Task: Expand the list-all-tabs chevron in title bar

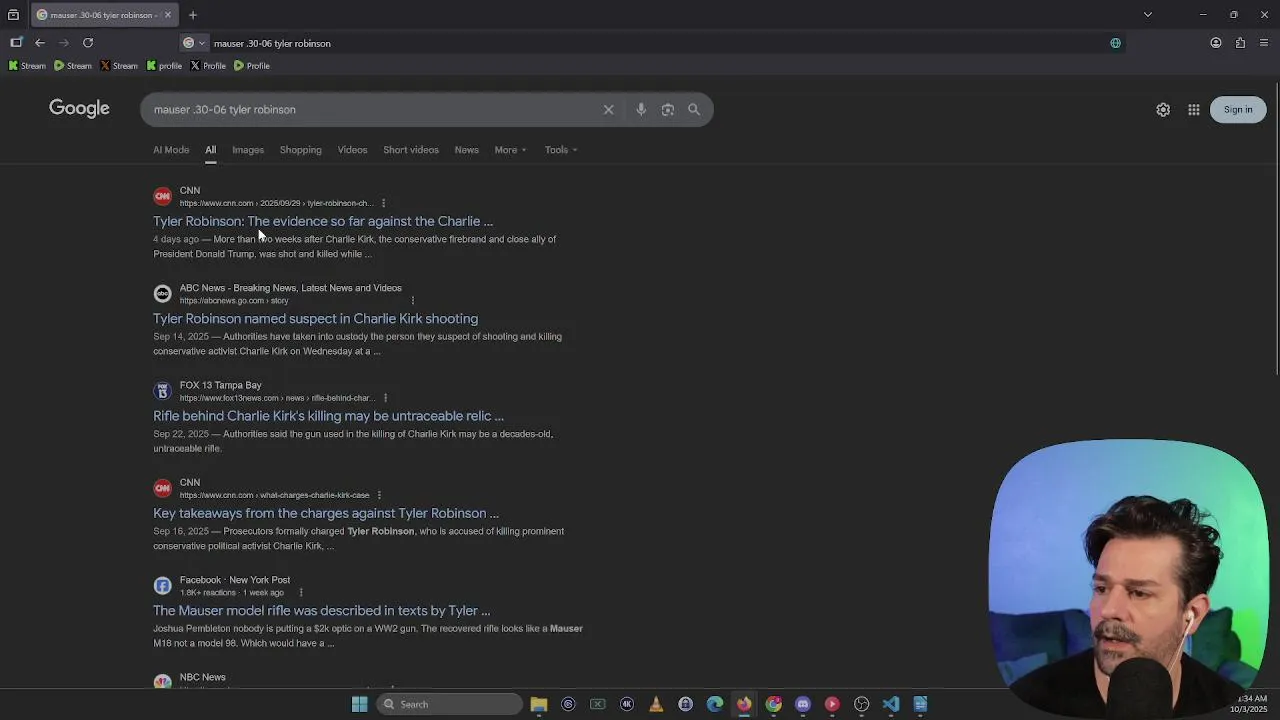Action: click(1148, 15)
